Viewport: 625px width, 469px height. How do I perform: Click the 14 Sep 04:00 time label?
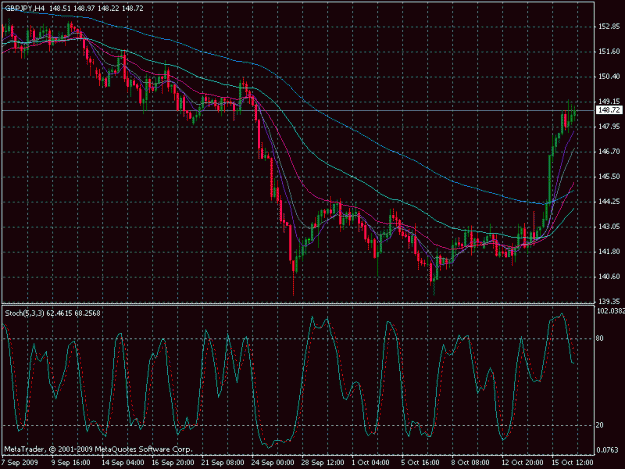(x=122, y=463)
